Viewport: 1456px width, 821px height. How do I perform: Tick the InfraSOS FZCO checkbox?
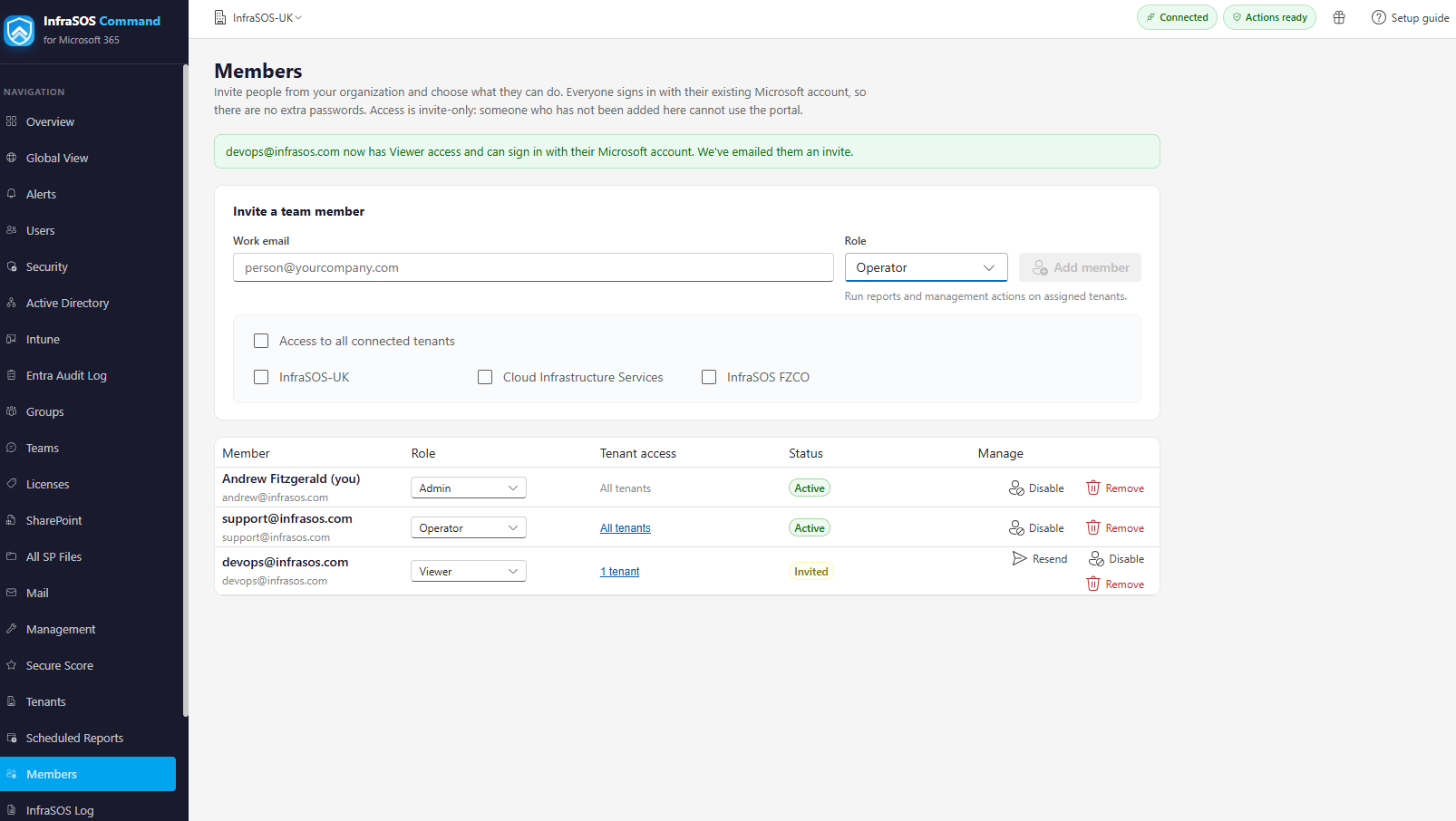tap(709, 377)
